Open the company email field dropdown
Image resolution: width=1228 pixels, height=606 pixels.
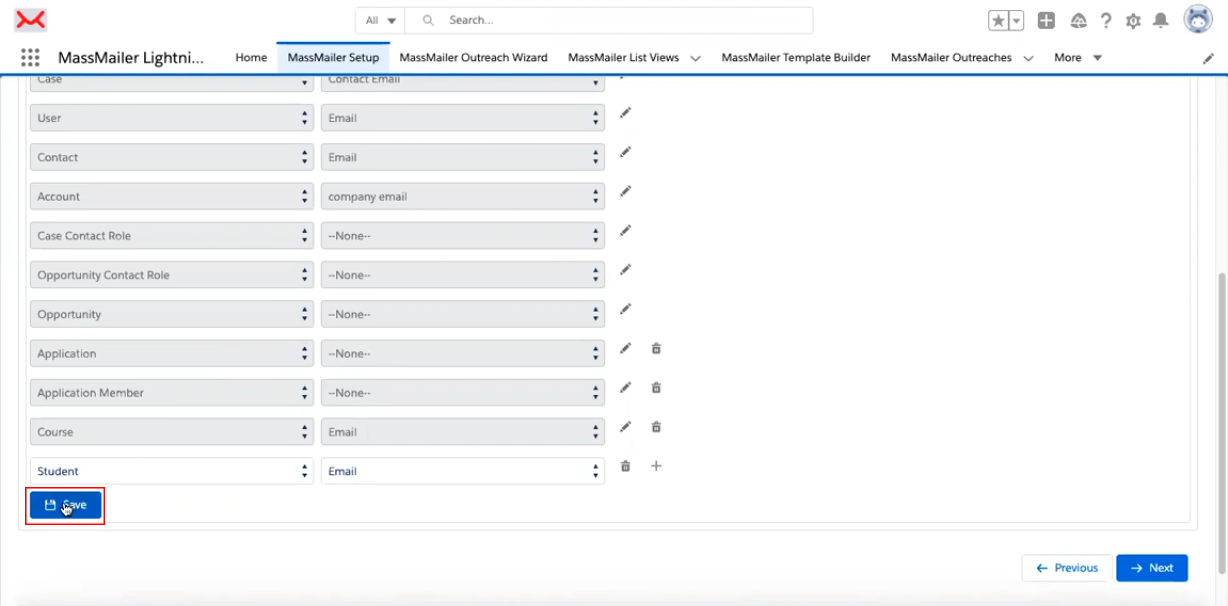(463, 197)
